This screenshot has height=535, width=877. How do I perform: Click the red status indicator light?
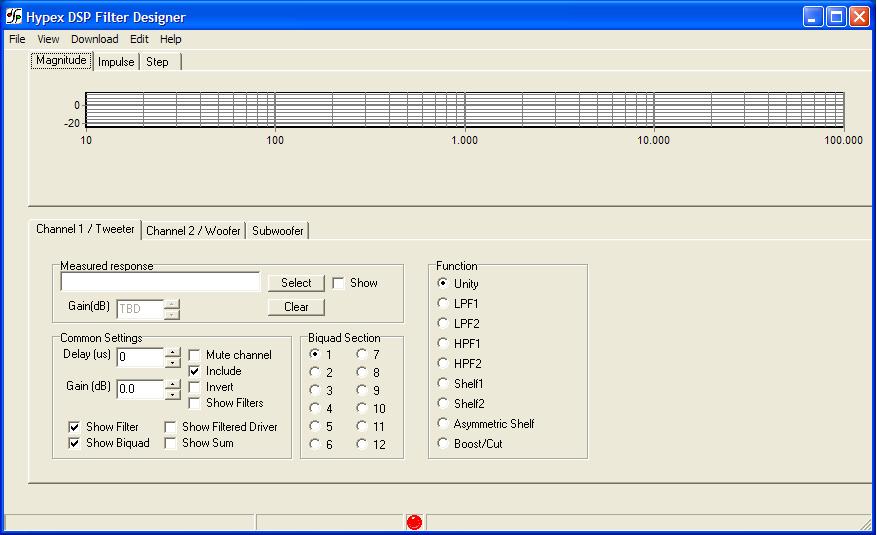click(x=414, y=522)
